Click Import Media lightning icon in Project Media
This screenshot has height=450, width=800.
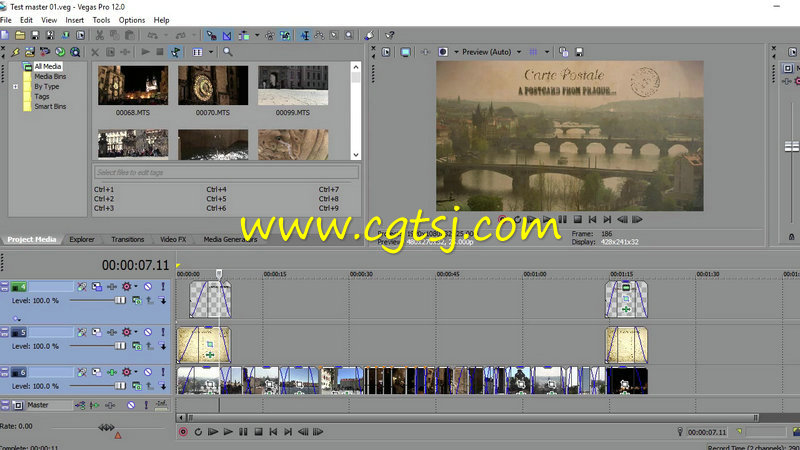15,52
